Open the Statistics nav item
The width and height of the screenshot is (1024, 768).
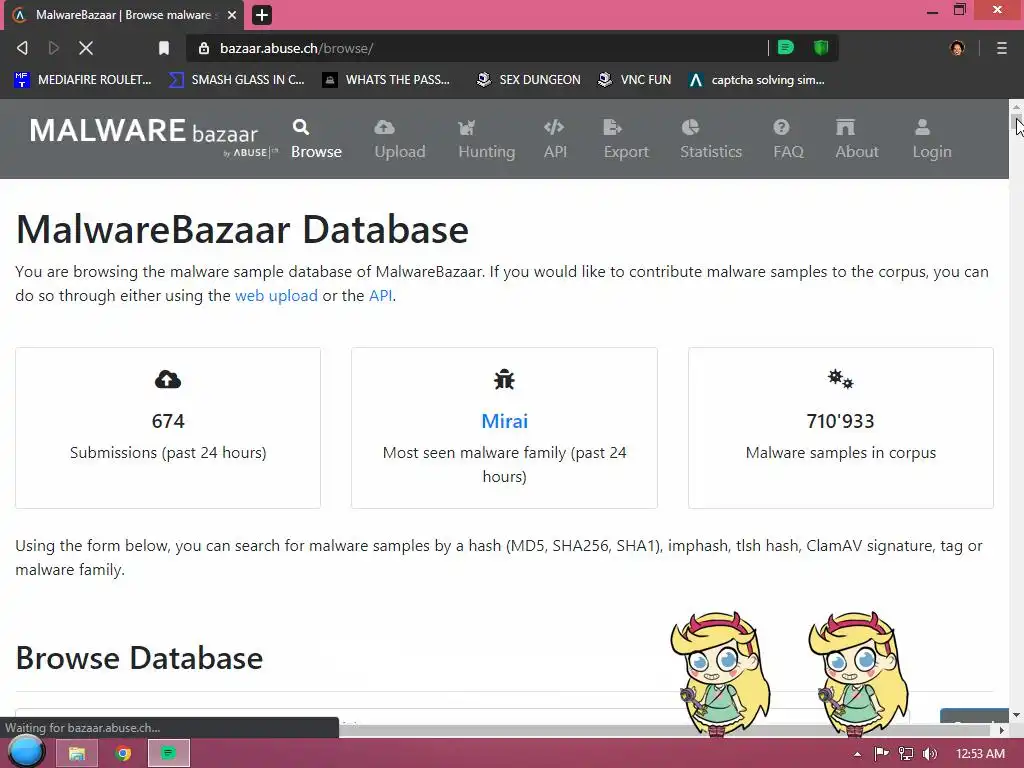click(711, 139)
